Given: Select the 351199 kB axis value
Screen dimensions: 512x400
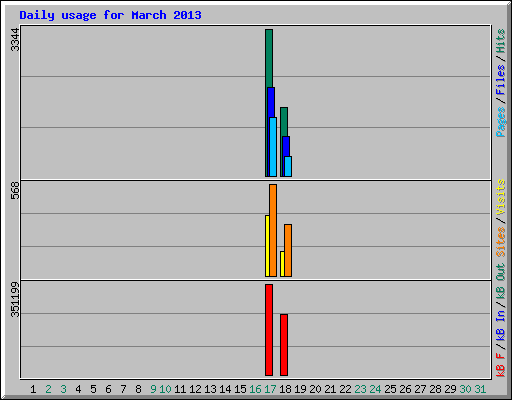Looking at the screenshot, I should coord(15,299).
